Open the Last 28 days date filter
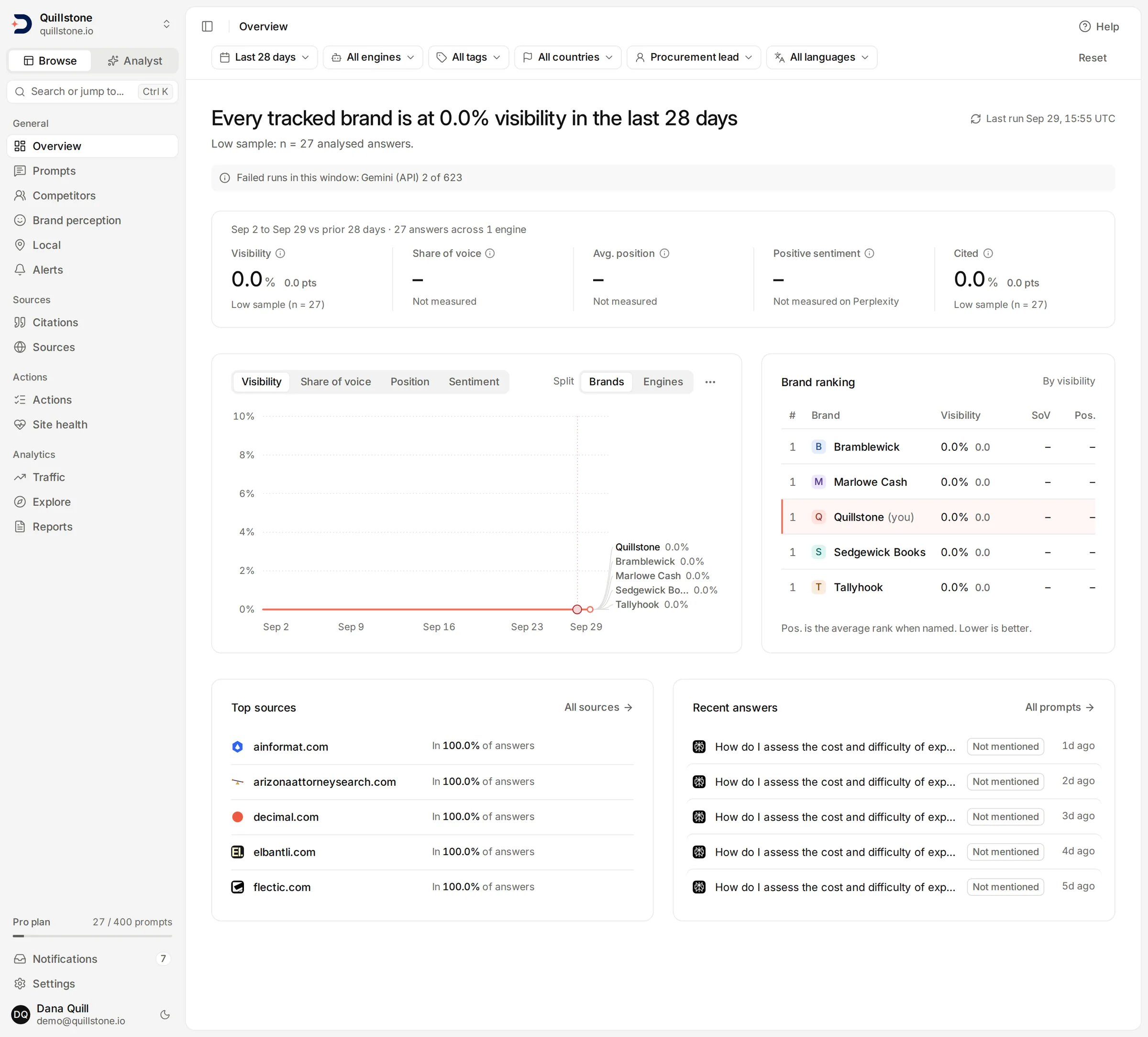Screen dimensions: 1148x1037 [x=264, y=57]
